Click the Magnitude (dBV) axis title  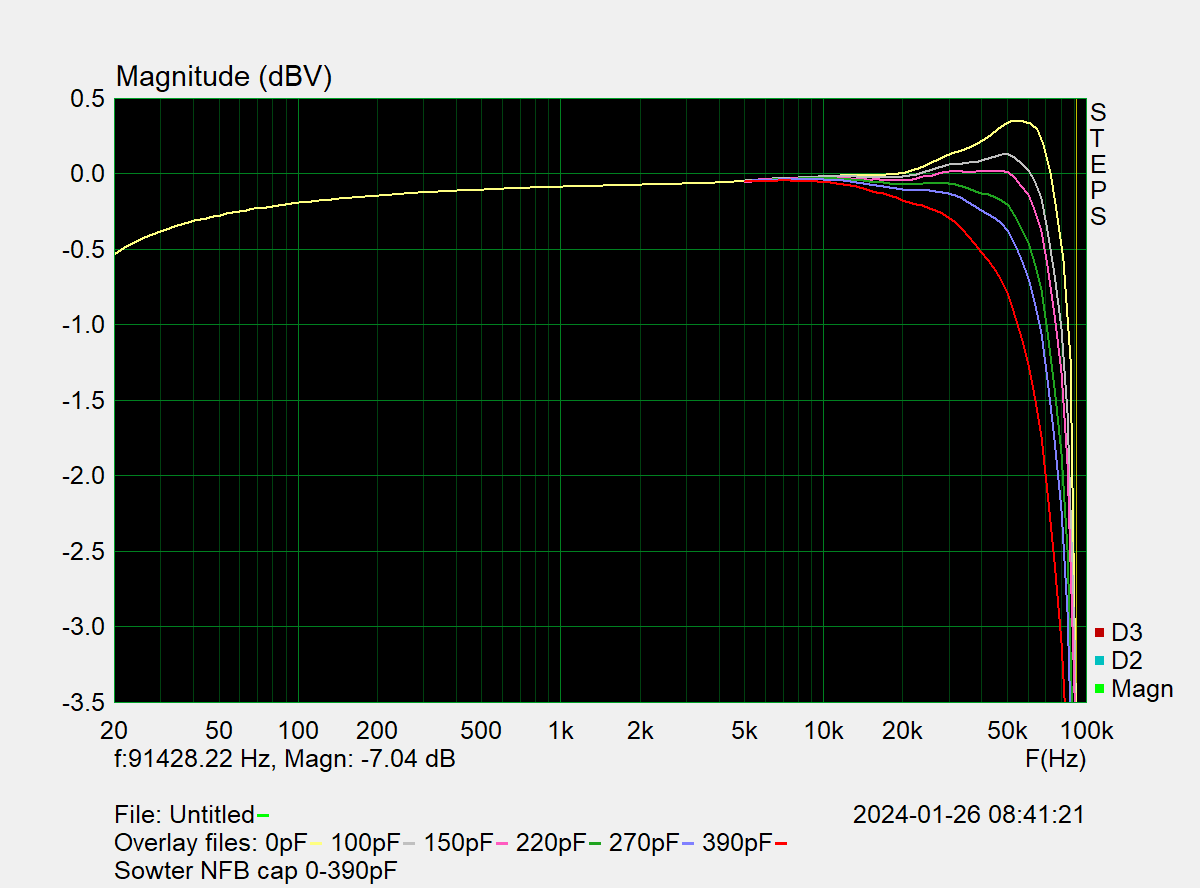point(224,76)
